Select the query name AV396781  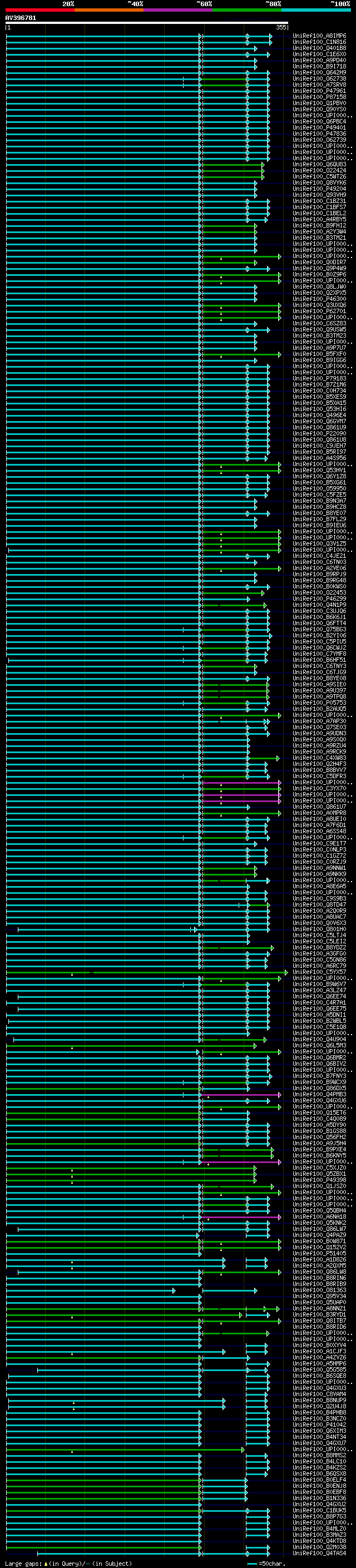coord(21,18)
